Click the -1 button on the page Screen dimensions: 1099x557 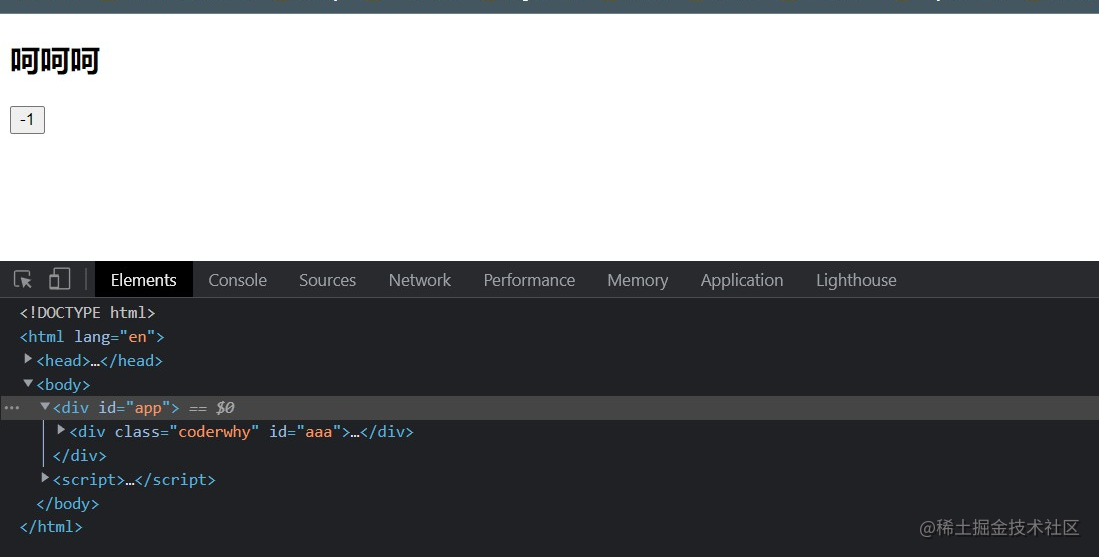tap(27, 120)
